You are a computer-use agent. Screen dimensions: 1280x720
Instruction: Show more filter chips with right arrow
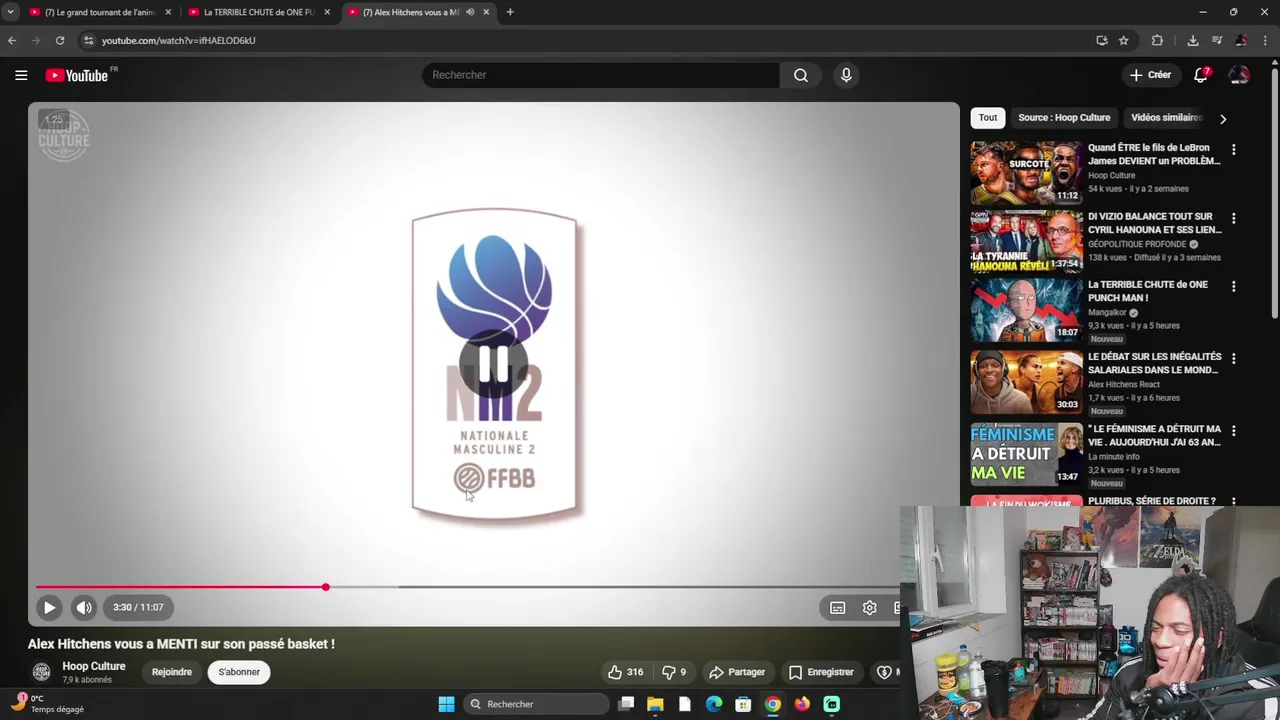pos(1223,119)
